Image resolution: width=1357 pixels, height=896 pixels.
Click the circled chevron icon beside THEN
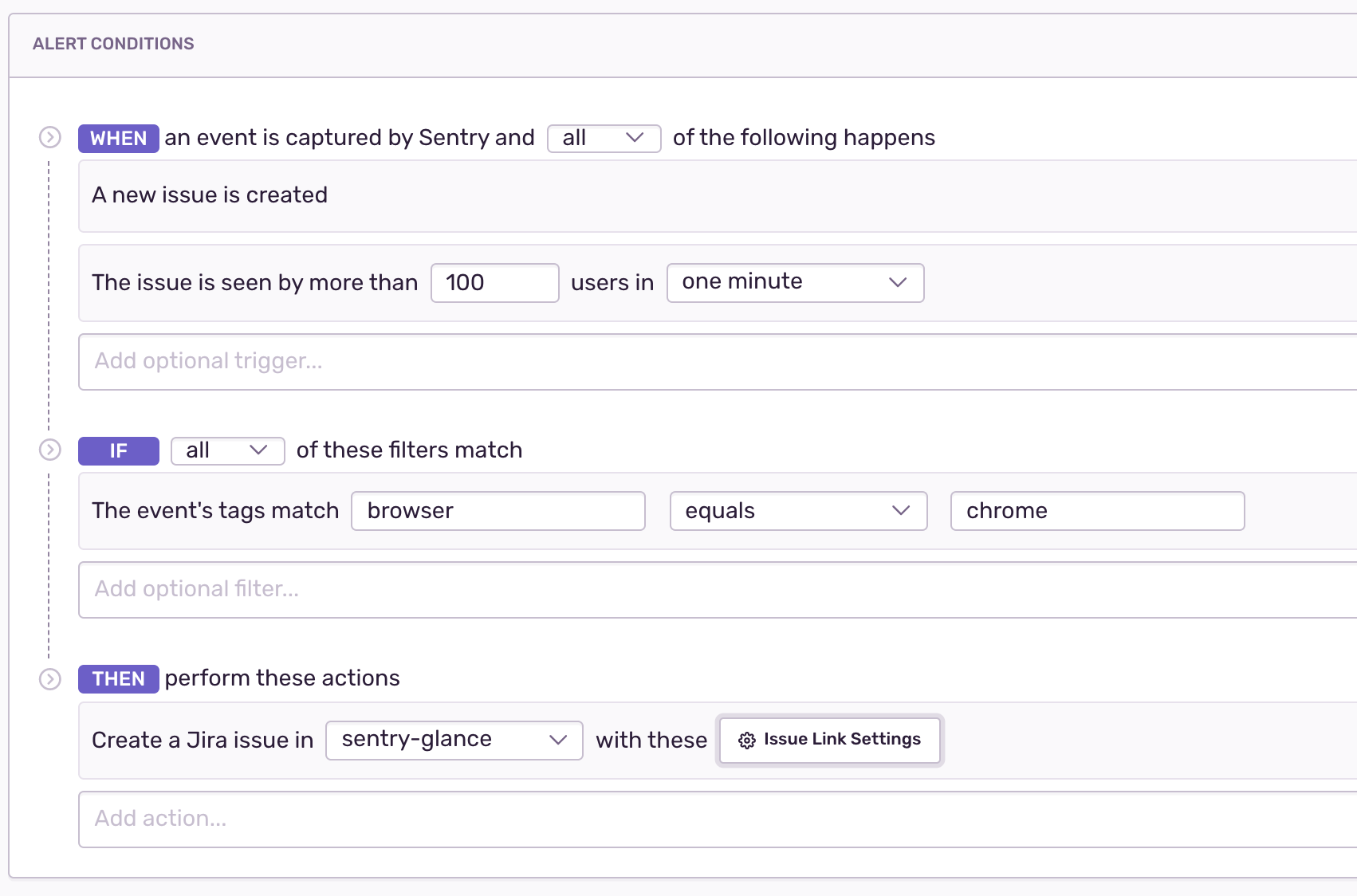click(x=50, y=678)
